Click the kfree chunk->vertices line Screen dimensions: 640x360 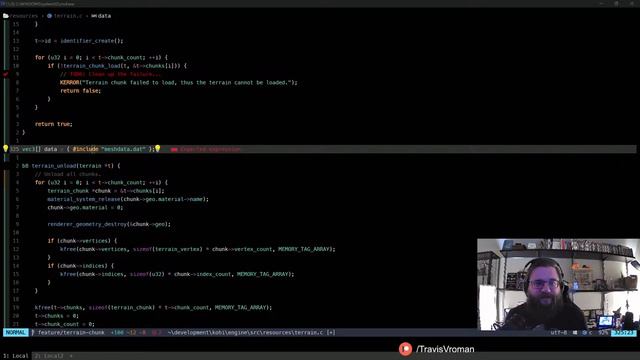point(198,249)
